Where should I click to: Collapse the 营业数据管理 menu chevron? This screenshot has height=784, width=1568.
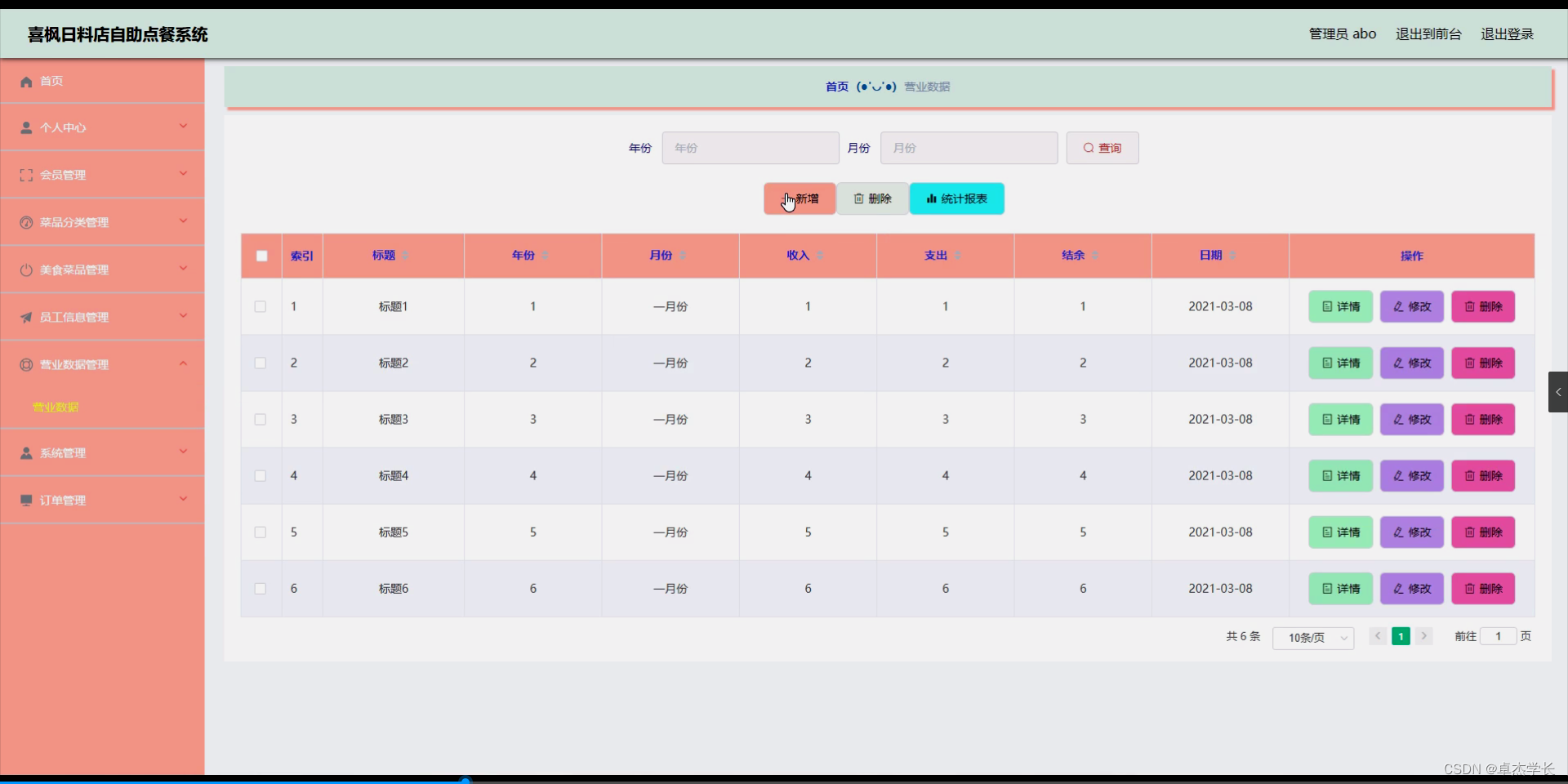(184, 363)
